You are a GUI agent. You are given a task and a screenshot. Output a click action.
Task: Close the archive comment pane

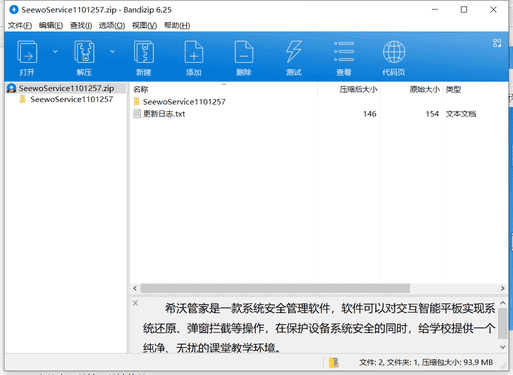135,303
